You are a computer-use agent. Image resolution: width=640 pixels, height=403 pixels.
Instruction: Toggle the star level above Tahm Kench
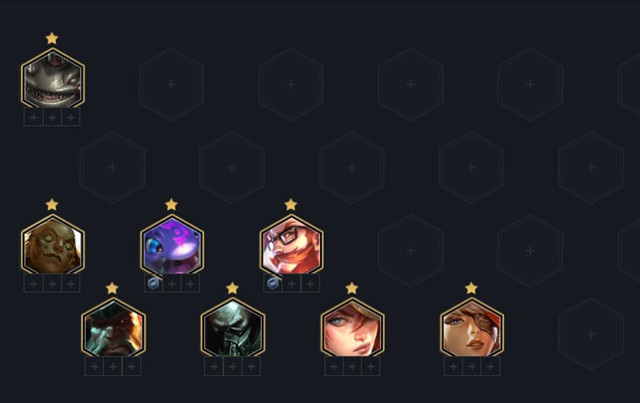pyautogui.click(x=52, y=38)
